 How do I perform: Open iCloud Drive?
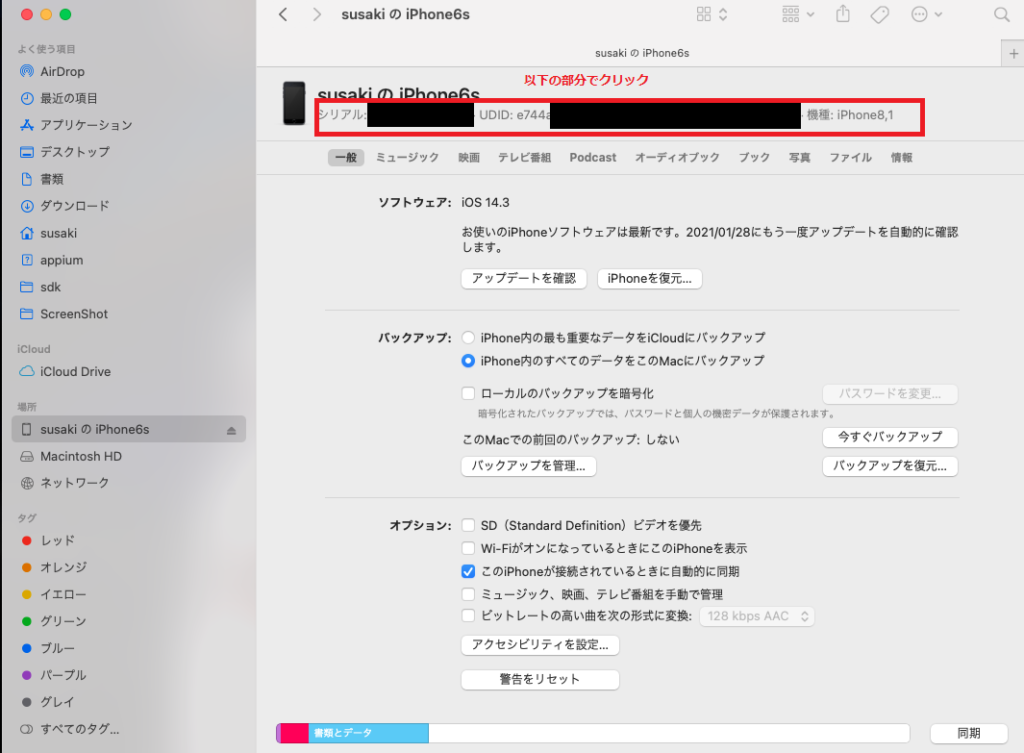(75, 372)
